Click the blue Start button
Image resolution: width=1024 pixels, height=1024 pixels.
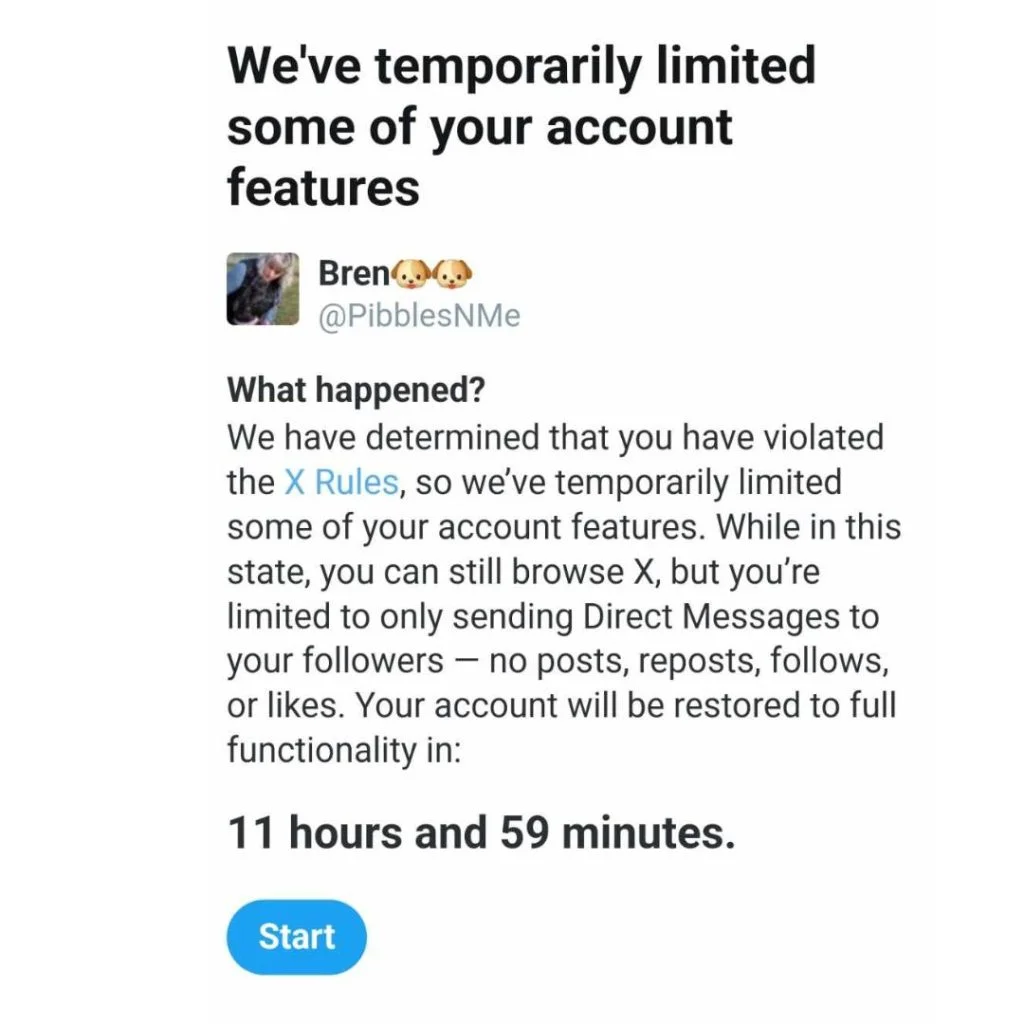click(x=296, y=937)
